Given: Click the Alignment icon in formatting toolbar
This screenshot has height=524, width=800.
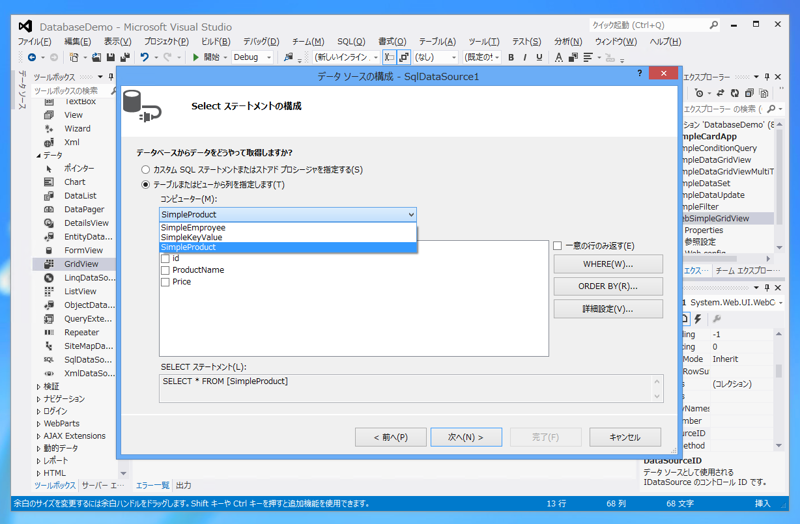Looking at the screenshot, I should (588, 58).
